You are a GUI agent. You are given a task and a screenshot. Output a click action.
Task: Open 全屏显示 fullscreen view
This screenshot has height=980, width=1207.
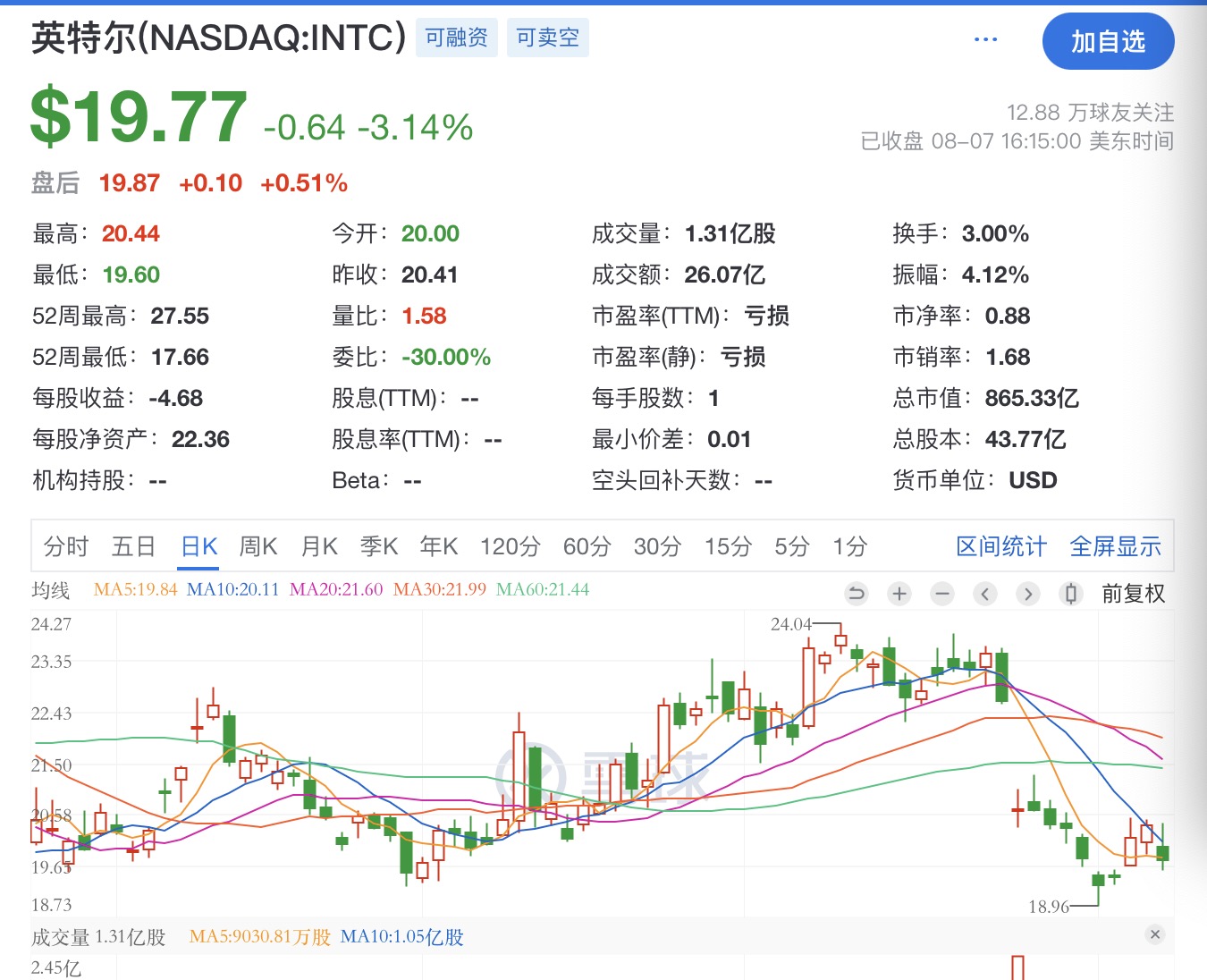coord(1115,546)
